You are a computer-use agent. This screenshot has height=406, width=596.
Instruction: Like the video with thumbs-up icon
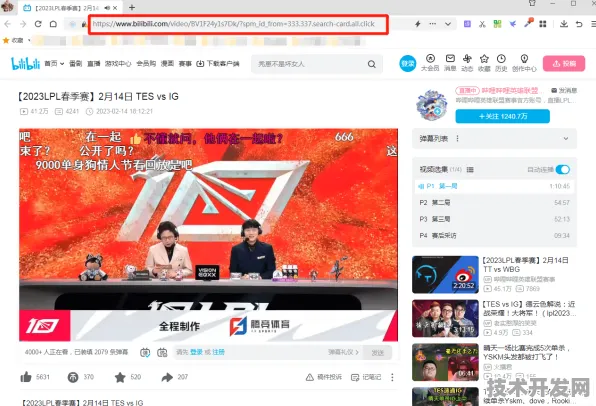click(x=26, y=377)
